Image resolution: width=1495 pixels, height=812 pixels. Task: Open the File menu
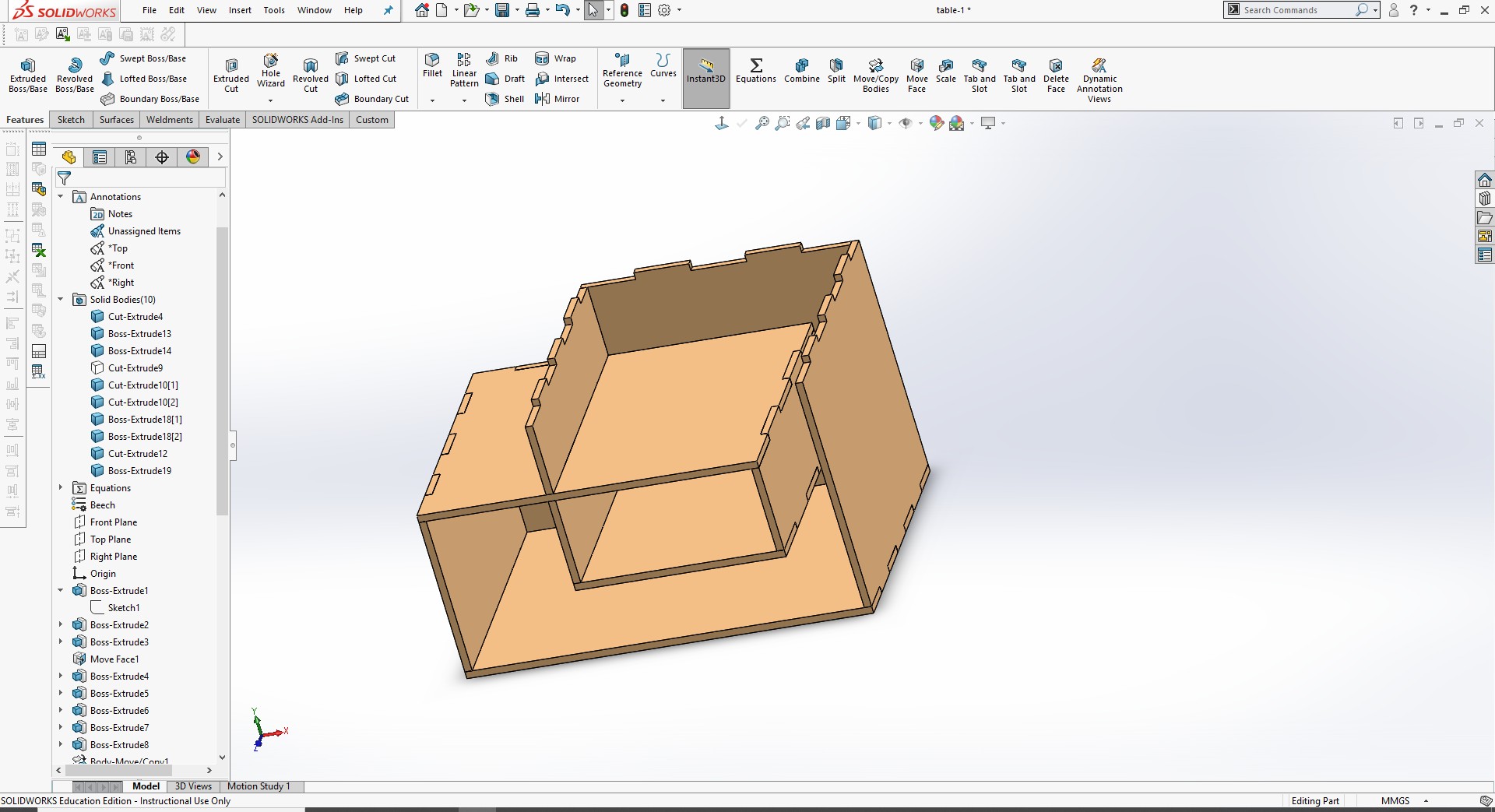pyautogui.click(x=149, y=10)
